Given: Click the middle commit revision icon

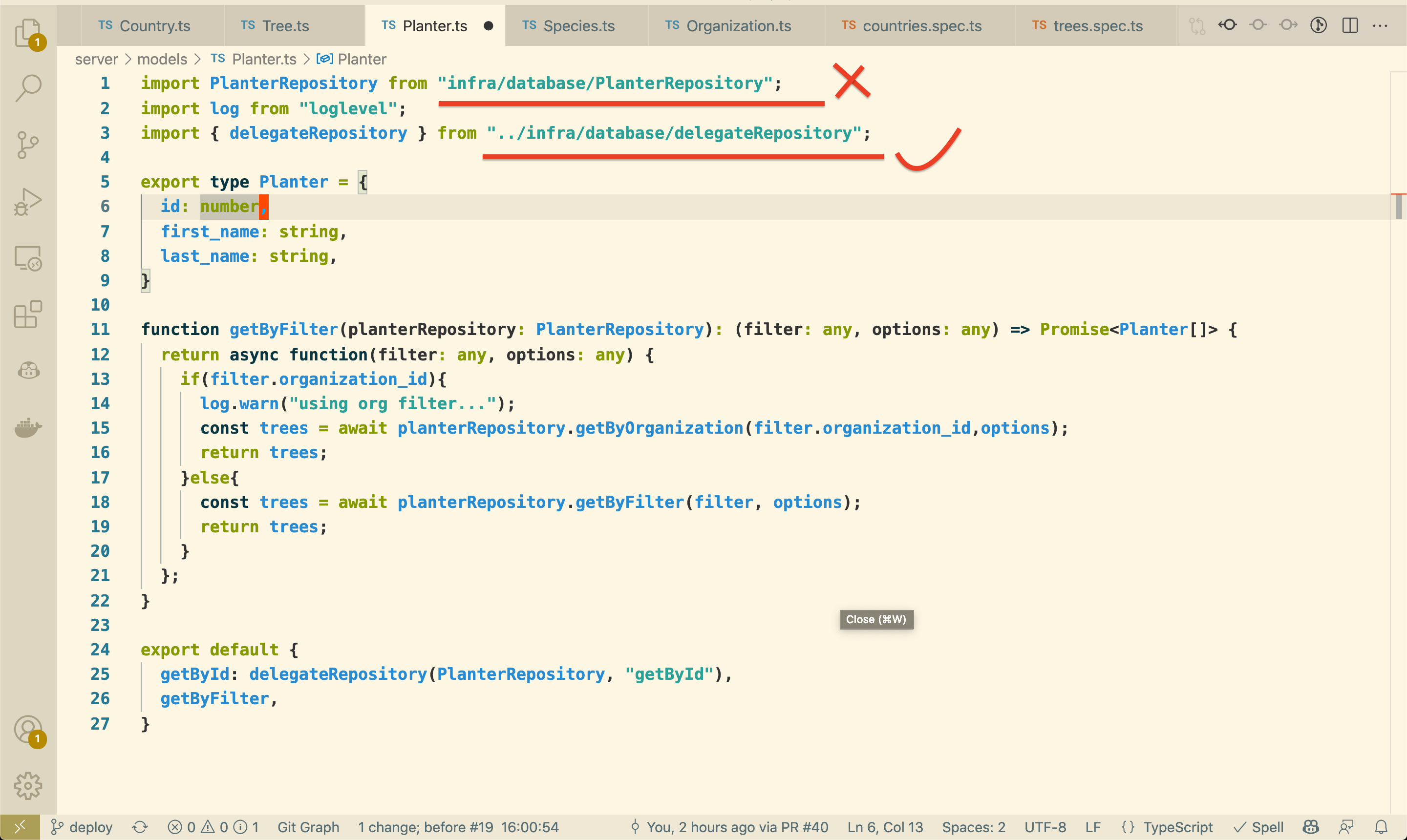Looking at the screenshot, I should (1258, 25).
